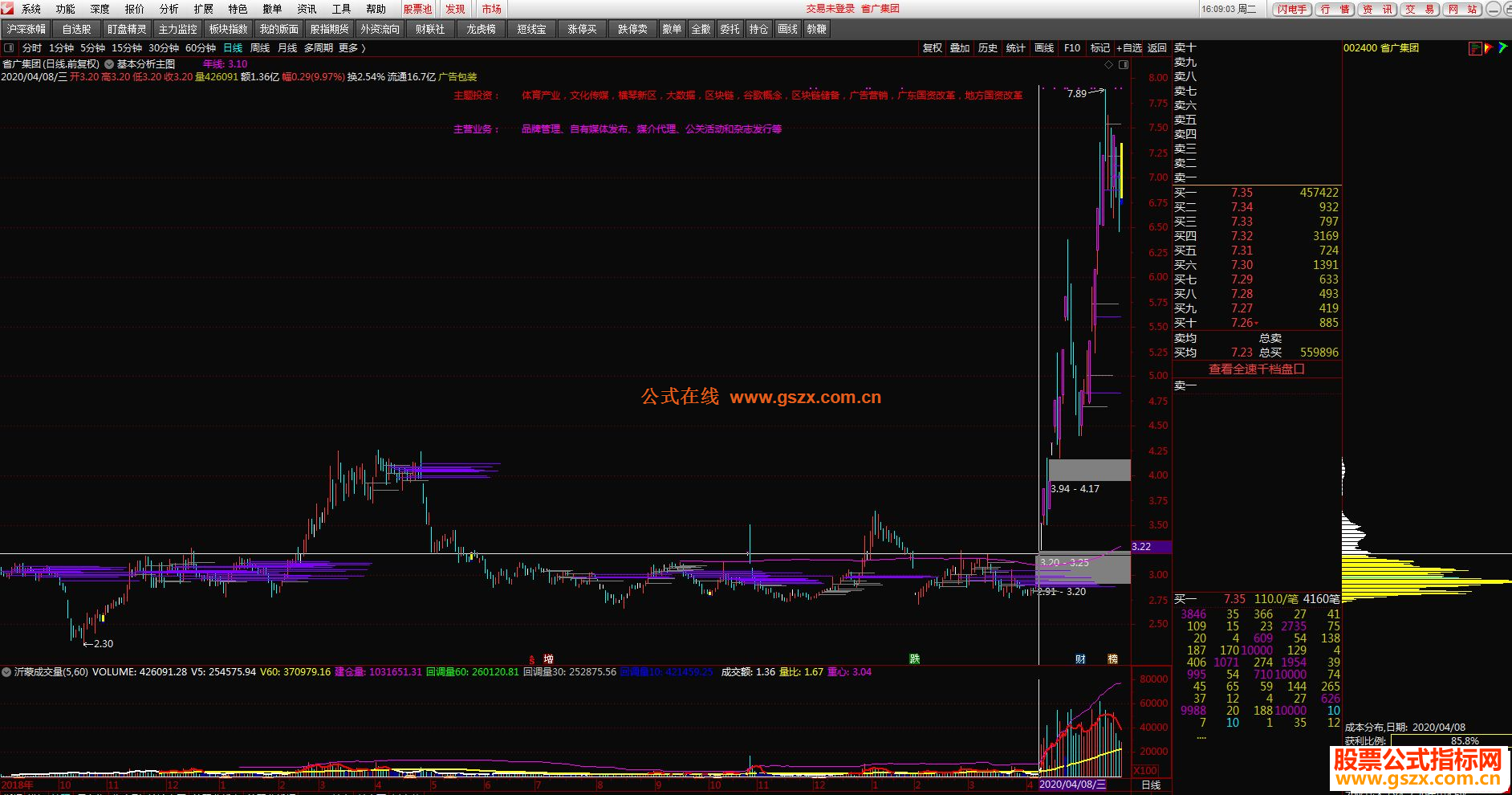Open the 扩展 menu
Screen dimensions: 1512x795
pyautogui.click(x=204, y=9)
